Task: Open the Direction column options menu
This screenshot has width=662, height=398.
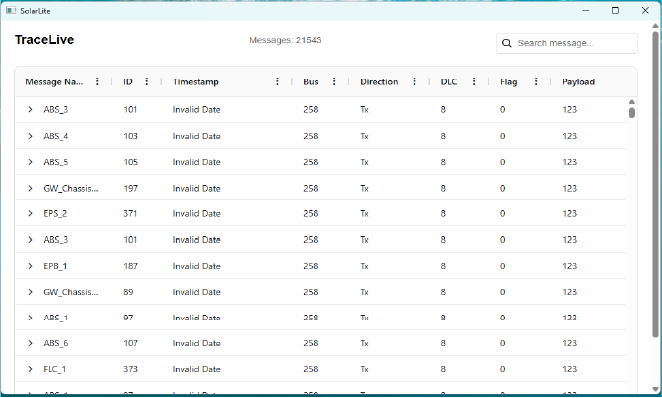Action: [414, 81]
